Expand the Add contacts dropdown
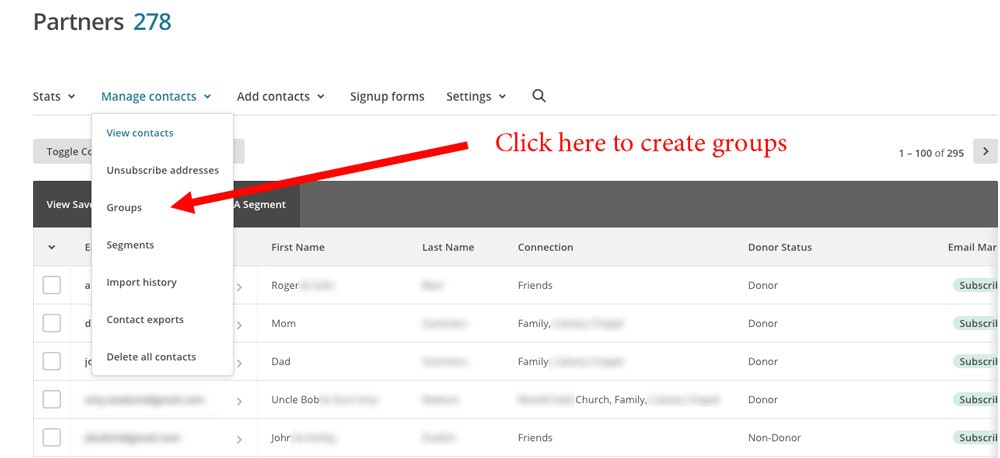Viewport: 1000px width, 458px height. pos(280,97)
